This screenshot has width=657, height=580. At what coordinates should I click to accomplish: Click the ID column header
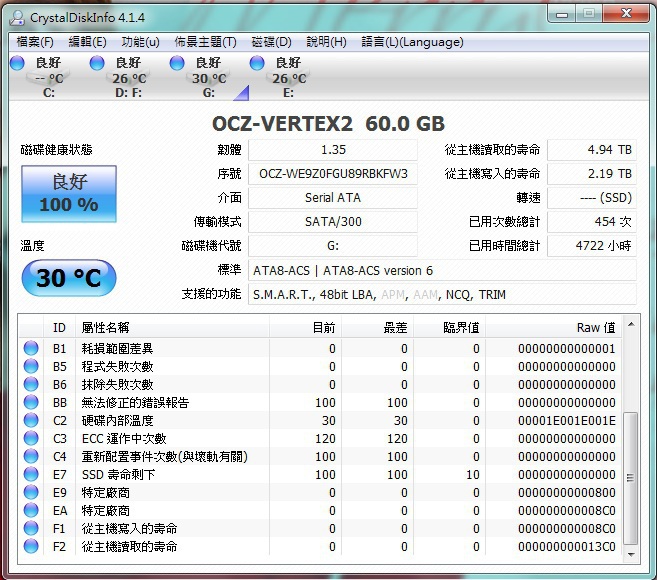pyautogui.click(x=59, y=327)
